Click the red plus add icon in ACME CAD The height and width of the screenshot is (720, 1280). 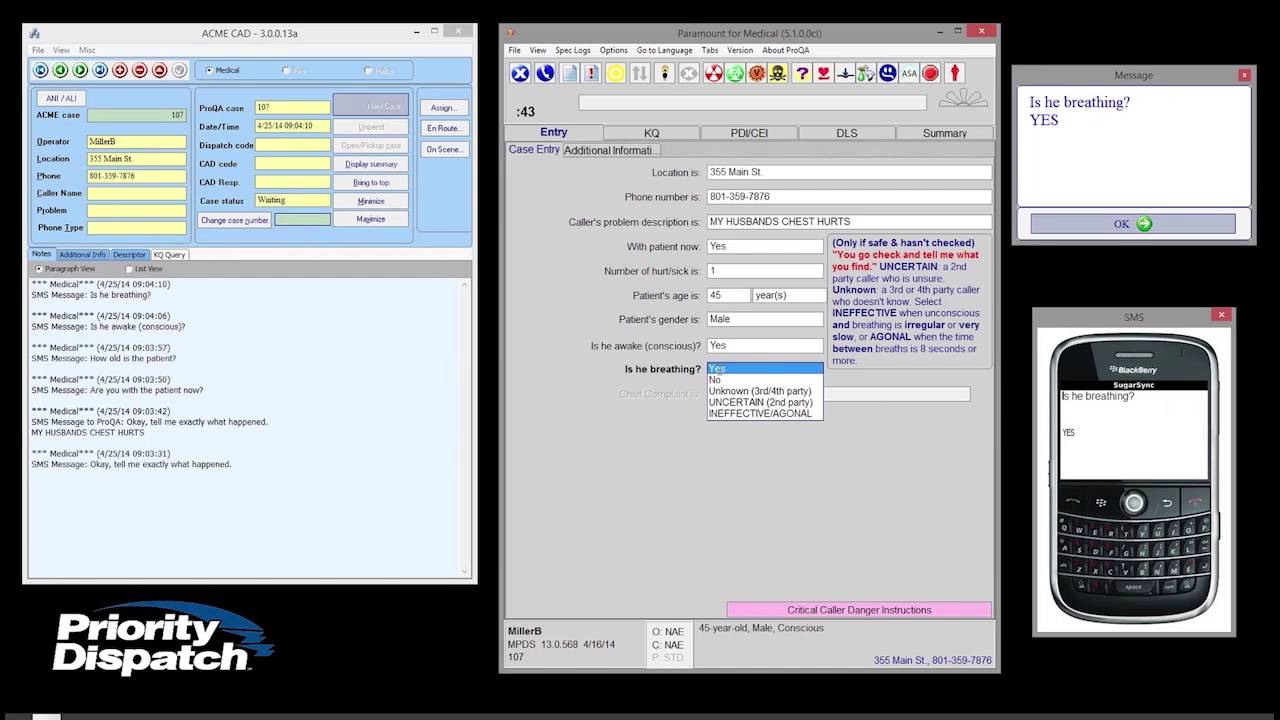120,70
